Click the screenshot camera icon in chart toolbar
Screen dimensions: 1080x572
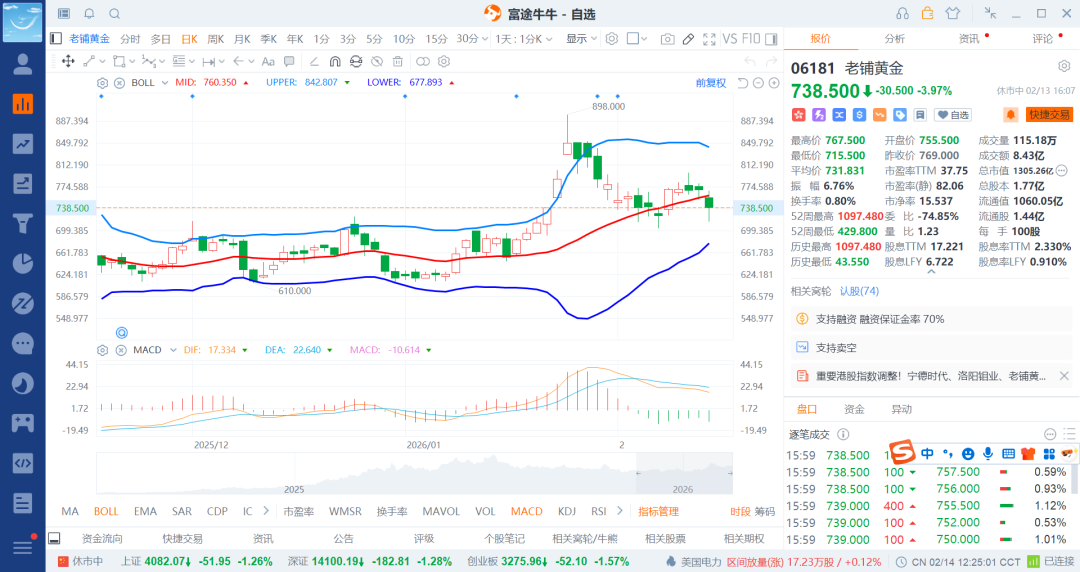[667, 39]
